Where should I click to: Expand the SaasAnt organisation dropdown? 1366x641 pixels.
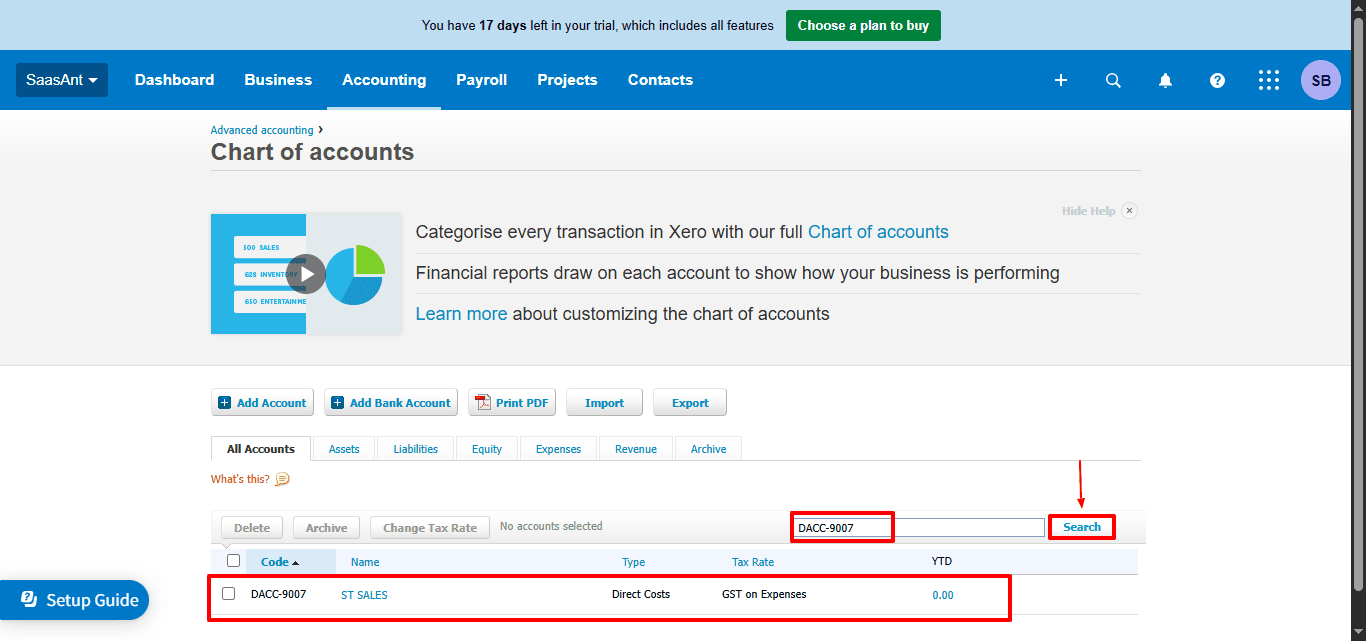click(62, 80)
